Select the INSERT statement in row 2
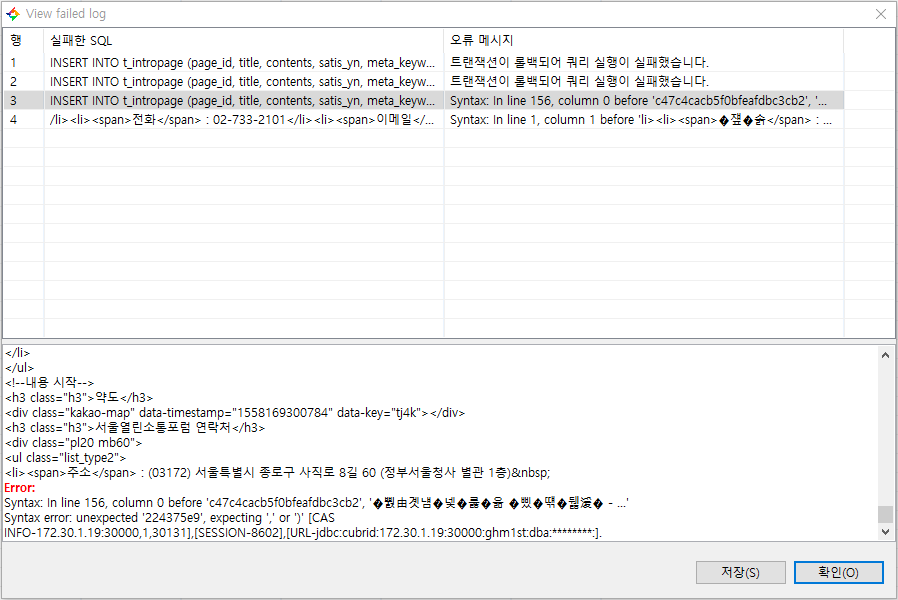Viewport: 898px width, 600px height. pyautogui.click(x=243, y=81)
